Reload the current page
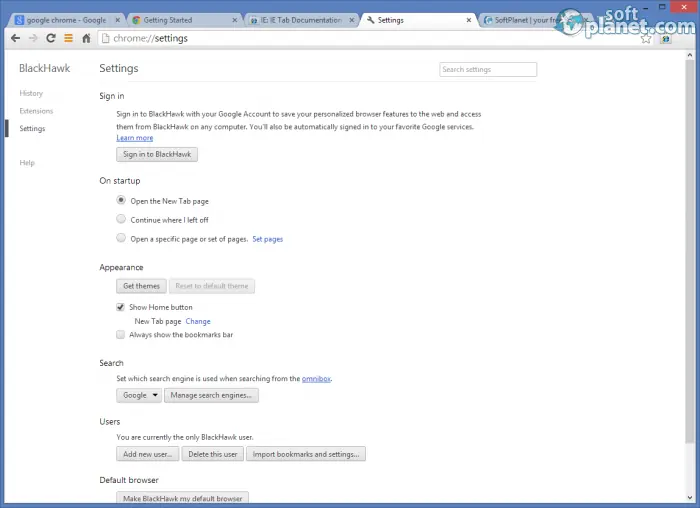Image resolution: width=700 pixels, height=508 pixels. pos(51,38)
